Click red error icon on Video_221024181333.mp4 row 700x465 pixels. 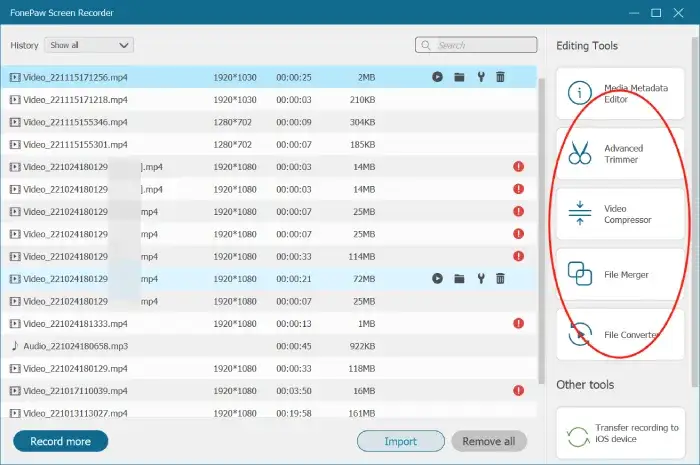tap(518, 324)
